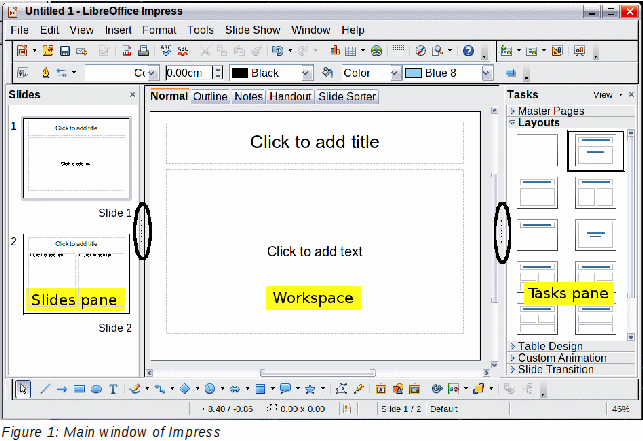The image size is (643, 441).
Task: Open the line style combo box
Action: pyautogui.click(x=122, y=73)
